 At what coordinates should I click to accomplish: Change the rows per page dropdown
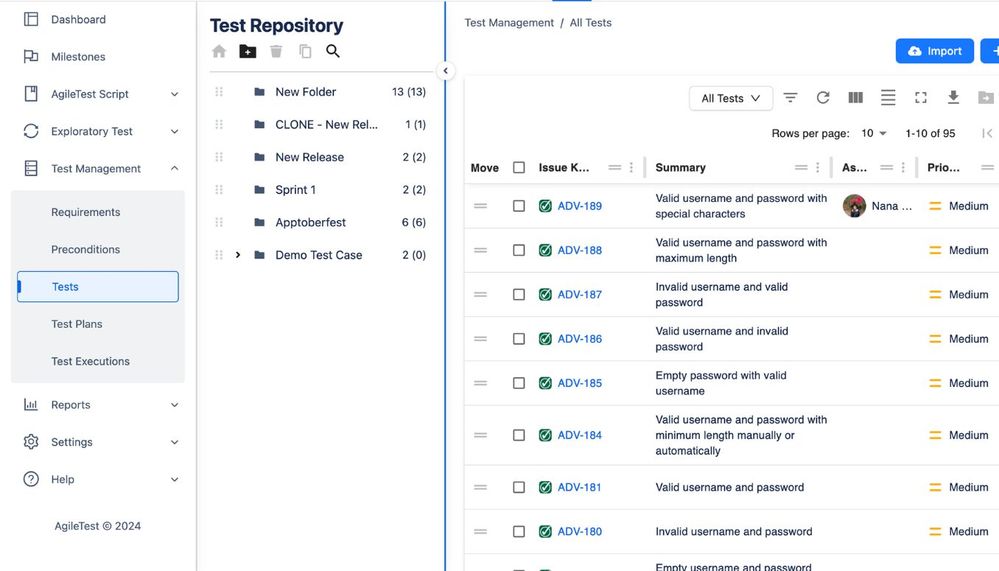point(873,133)
